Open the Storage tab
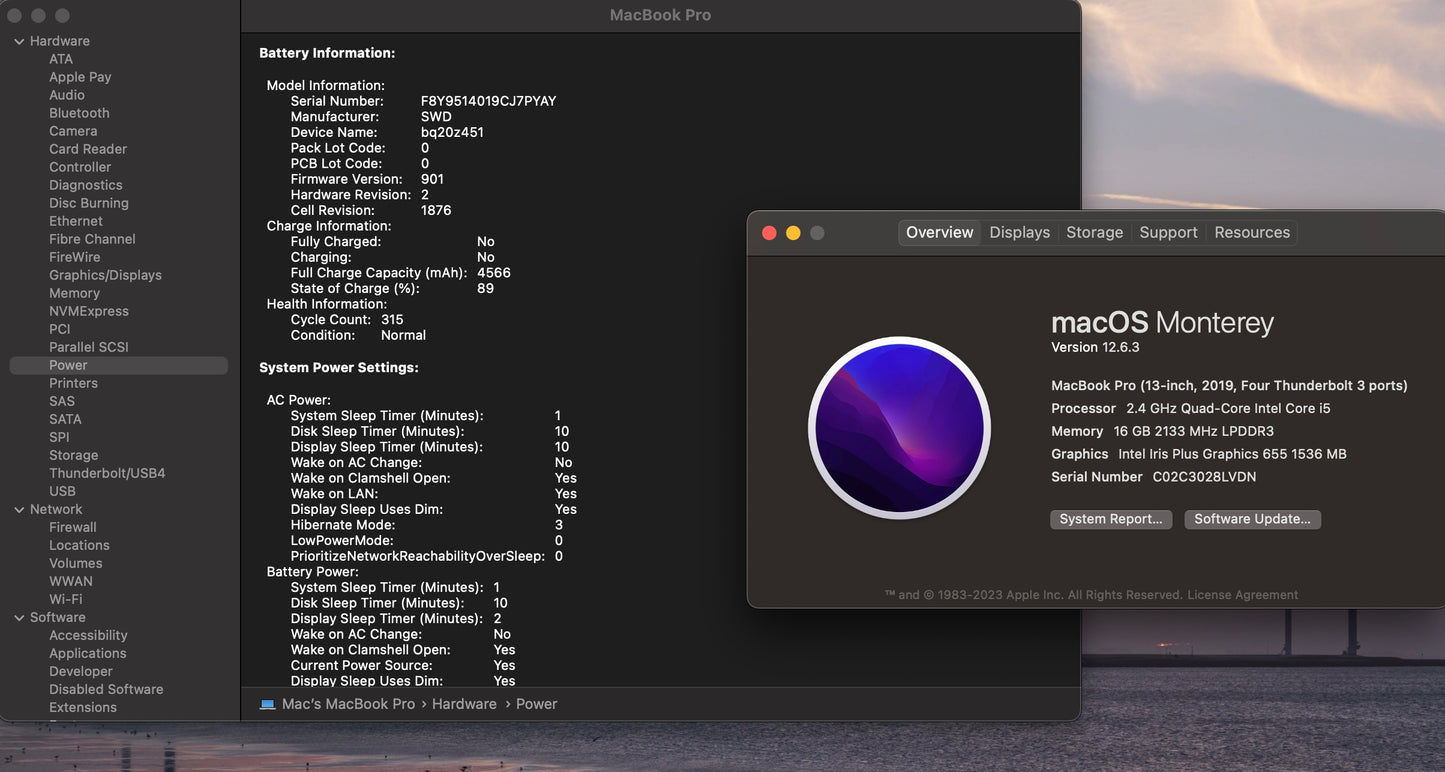The image size is (1445, 772). pos(1094,232)
